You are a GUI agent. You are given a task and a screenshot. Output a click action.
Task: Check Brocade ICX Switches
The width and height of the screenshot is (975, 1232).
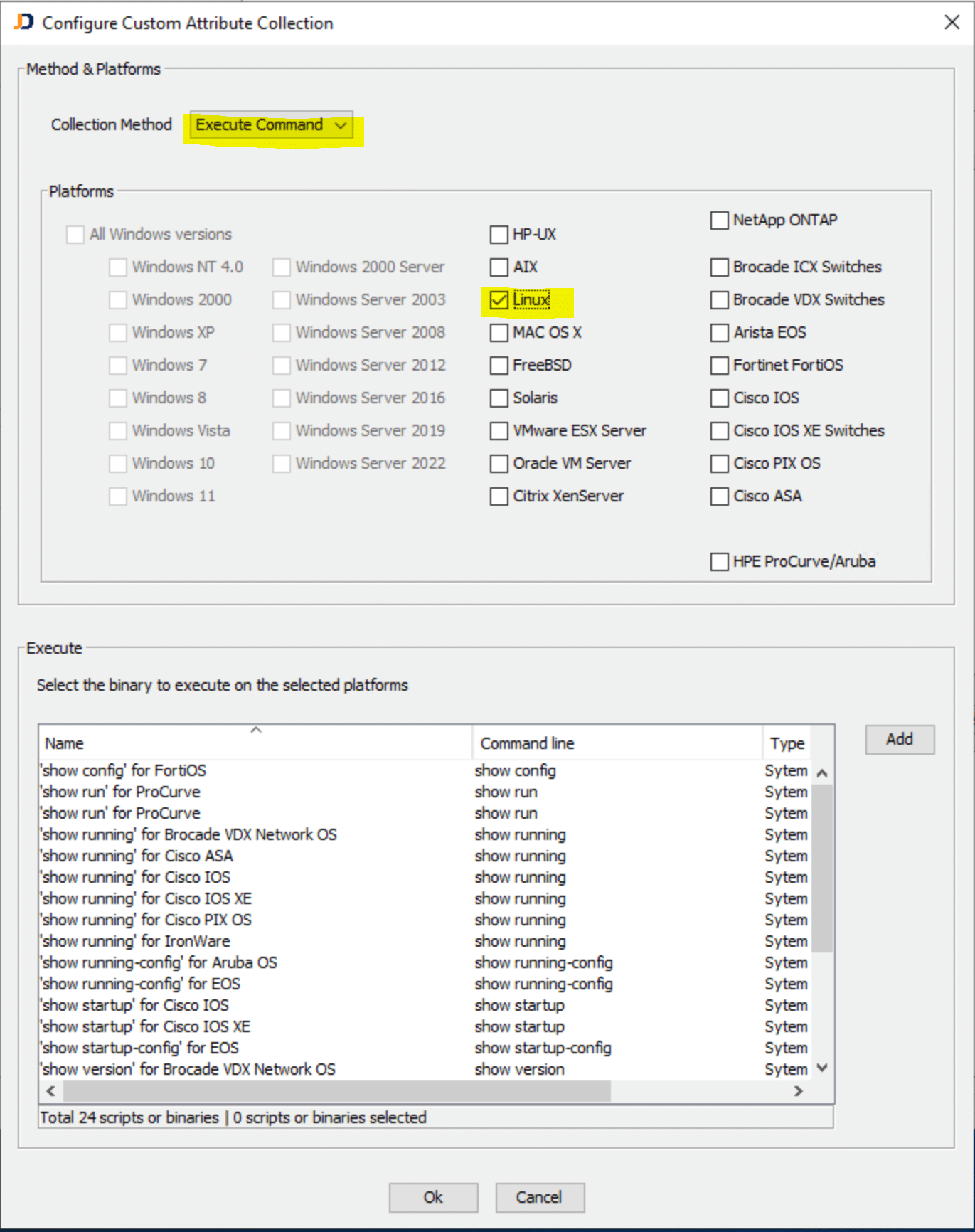pos(720,267)
